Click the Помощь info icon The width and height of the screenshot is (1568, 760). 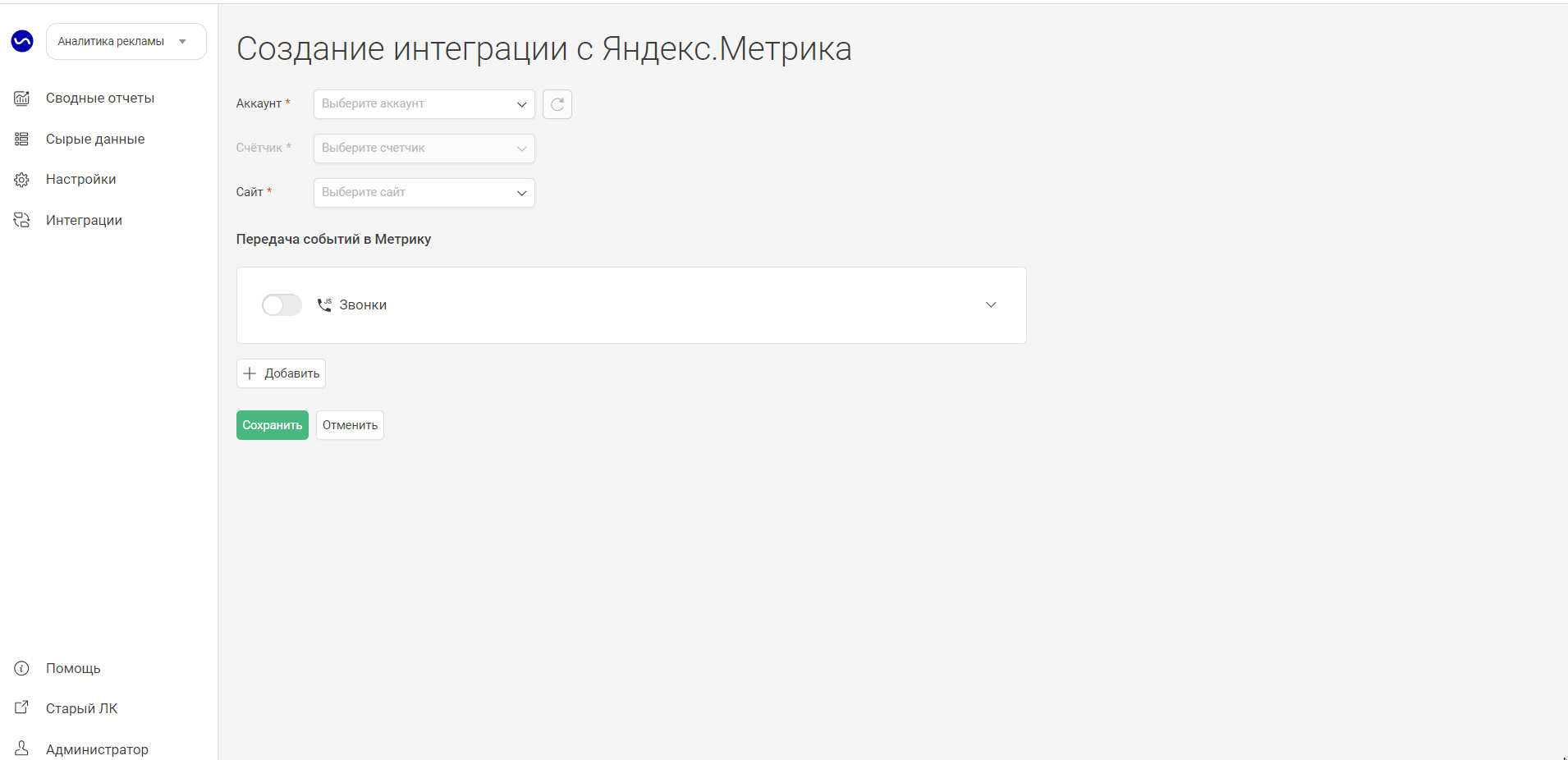(22, 668)
